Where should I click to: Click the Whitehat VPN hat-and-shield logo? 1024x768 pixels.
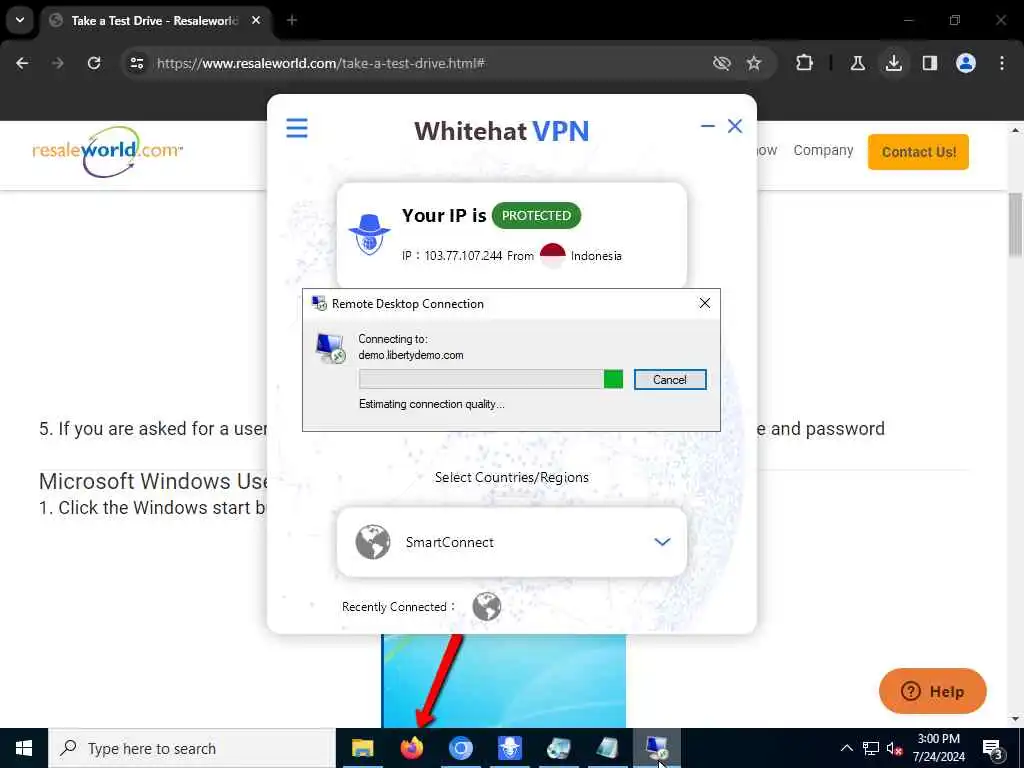pyautogui.click(x=369, y=234)
